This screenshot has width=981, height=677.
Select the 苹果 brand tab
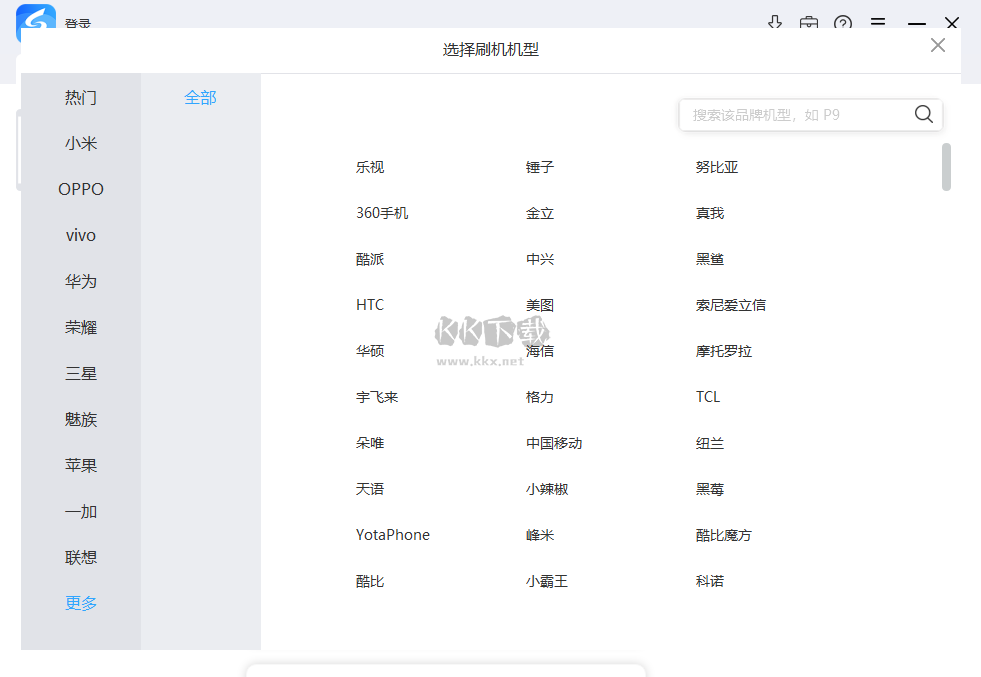click(x=81, y=466)
